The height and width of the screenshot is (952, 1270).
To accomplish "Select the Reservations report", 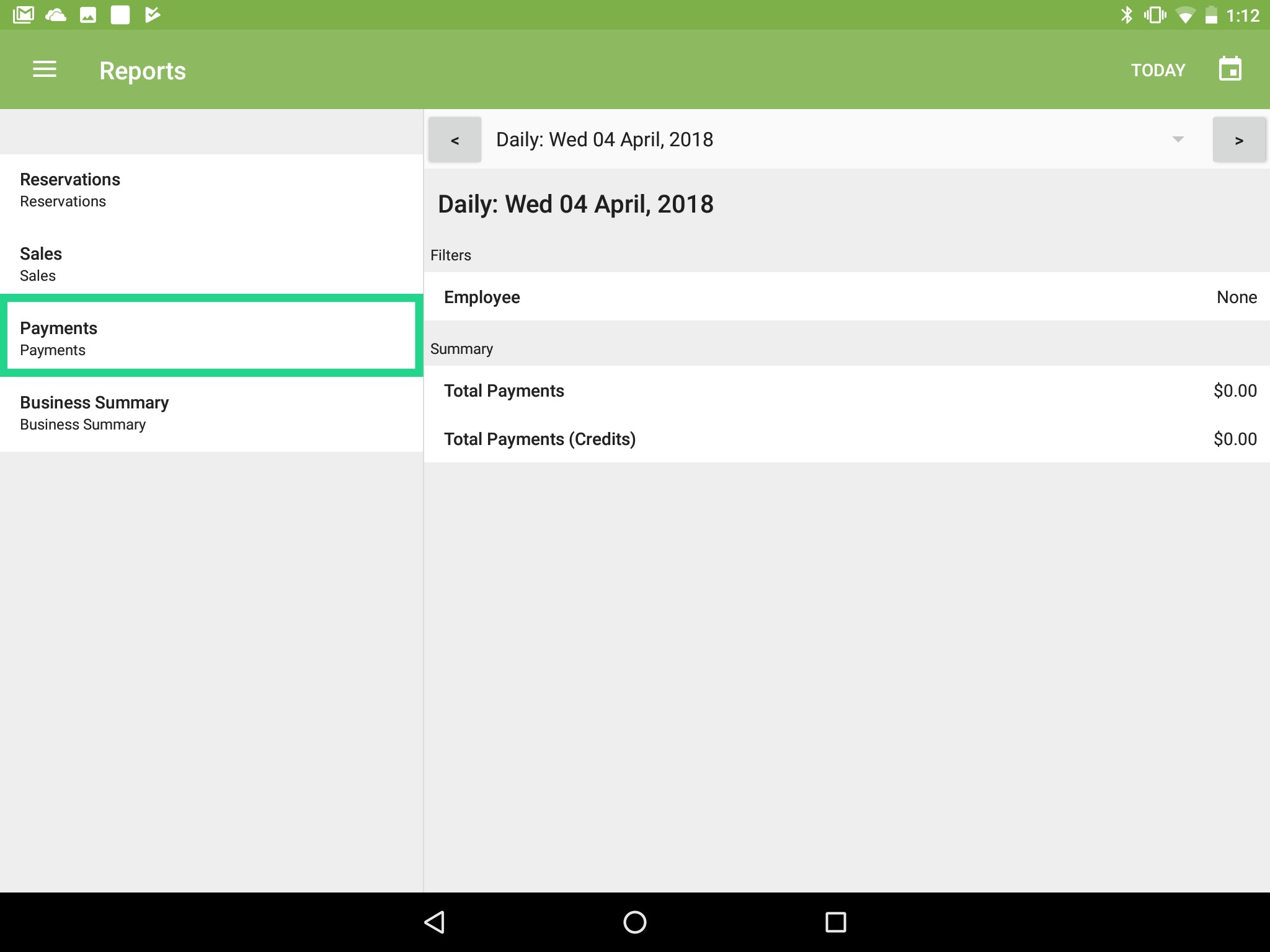I will (x=211, y=190).
